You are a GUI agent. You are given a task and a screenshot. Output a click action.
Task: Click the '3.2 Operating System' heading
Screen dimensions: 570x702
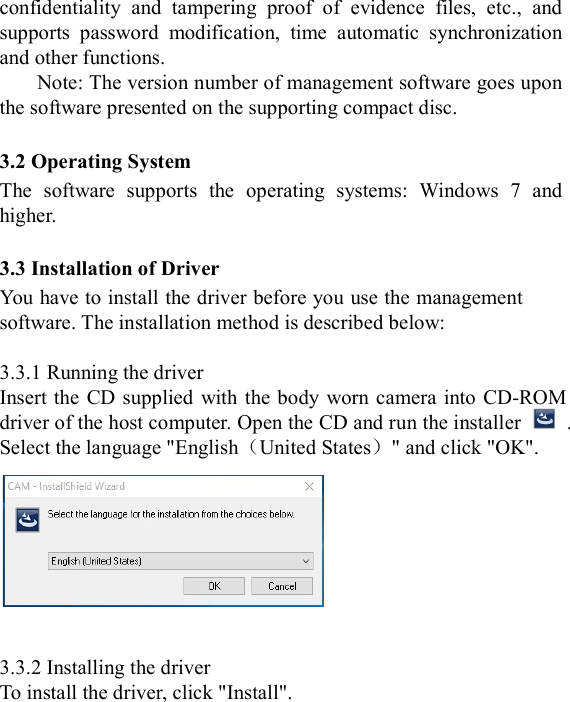coord(95,162)
